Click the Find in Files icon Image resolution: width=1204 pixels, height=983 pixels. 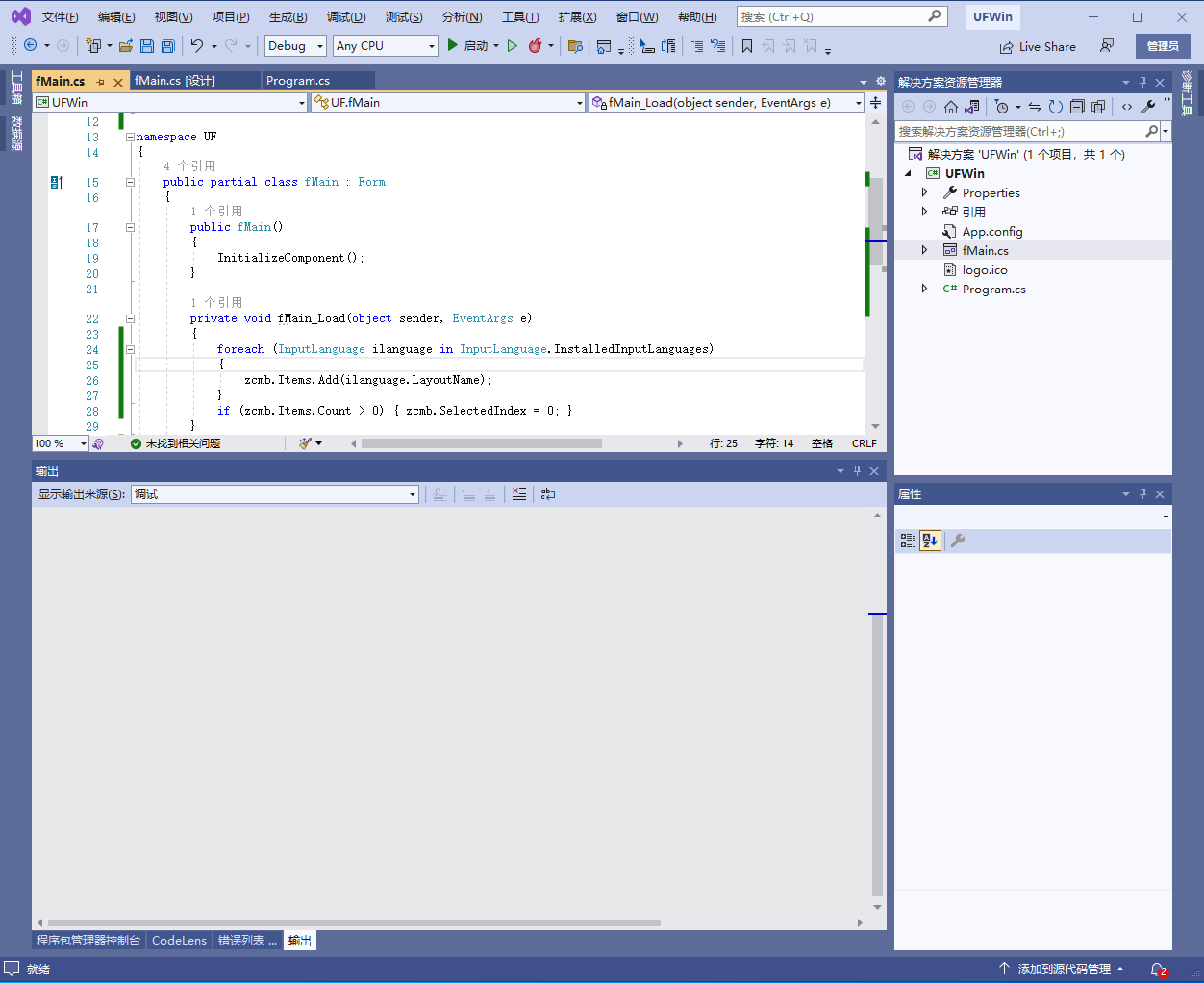click(x=575, y=46)
